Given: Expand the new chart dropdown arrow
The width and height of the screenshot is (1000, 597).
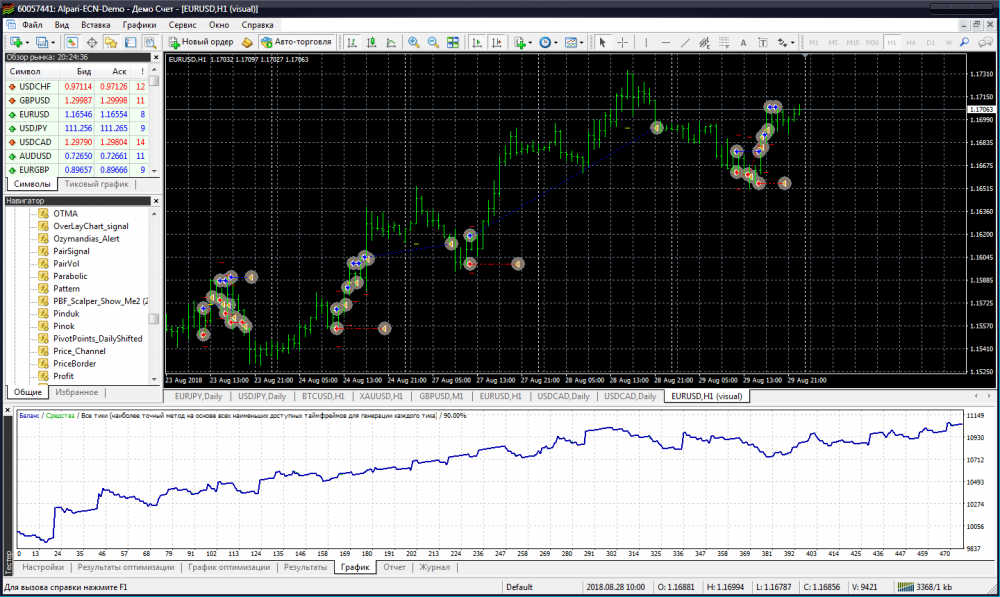Looking at the screenshot, I should (27, 43).
